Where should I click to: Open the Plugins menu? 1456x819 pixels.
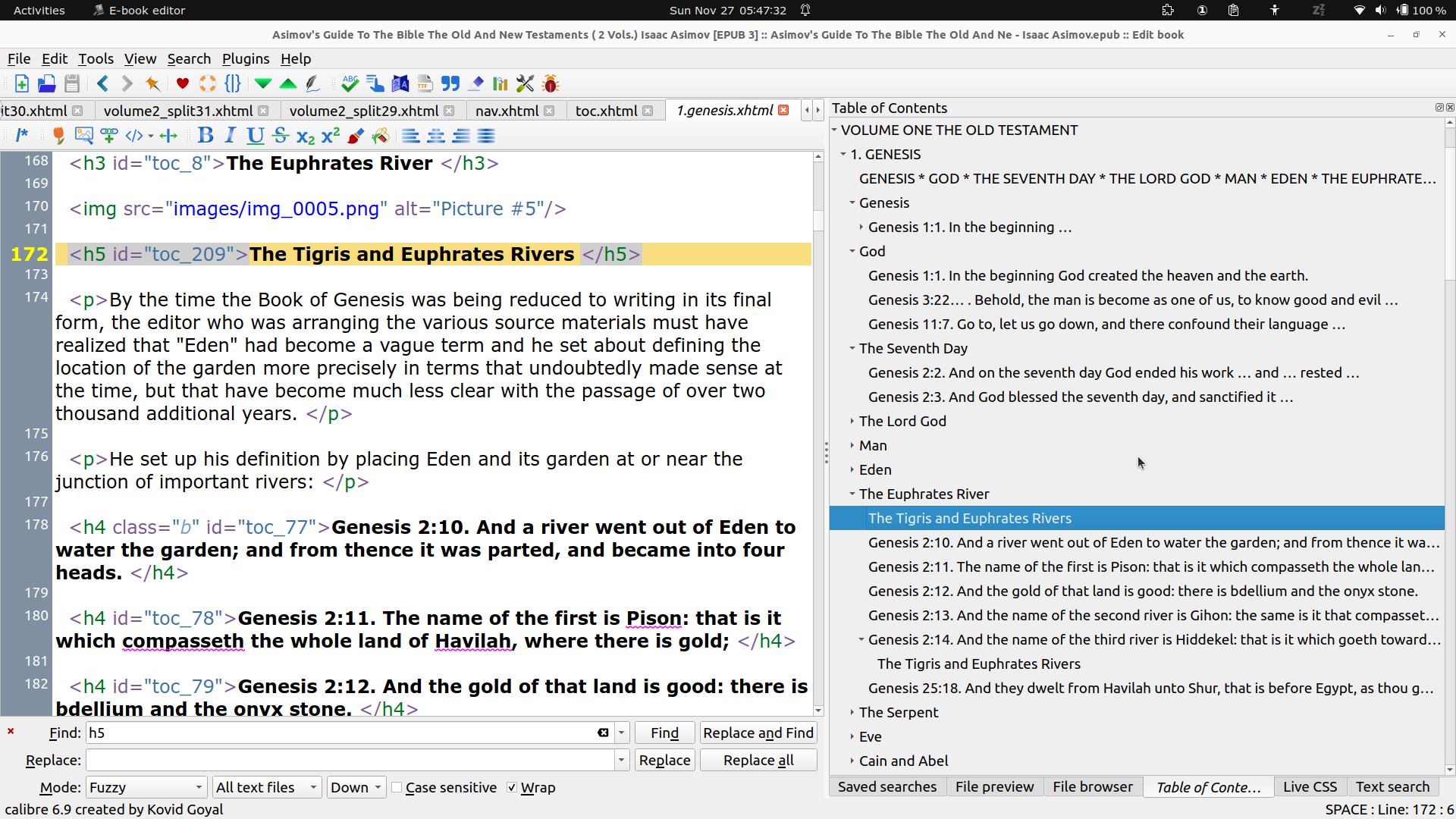245,58
